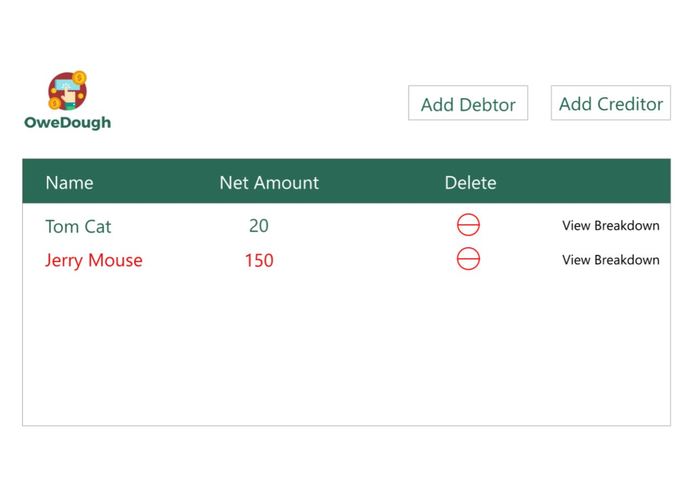Click the OweDough logo icon
Screen dimensions: 695x494
(67, 91)
